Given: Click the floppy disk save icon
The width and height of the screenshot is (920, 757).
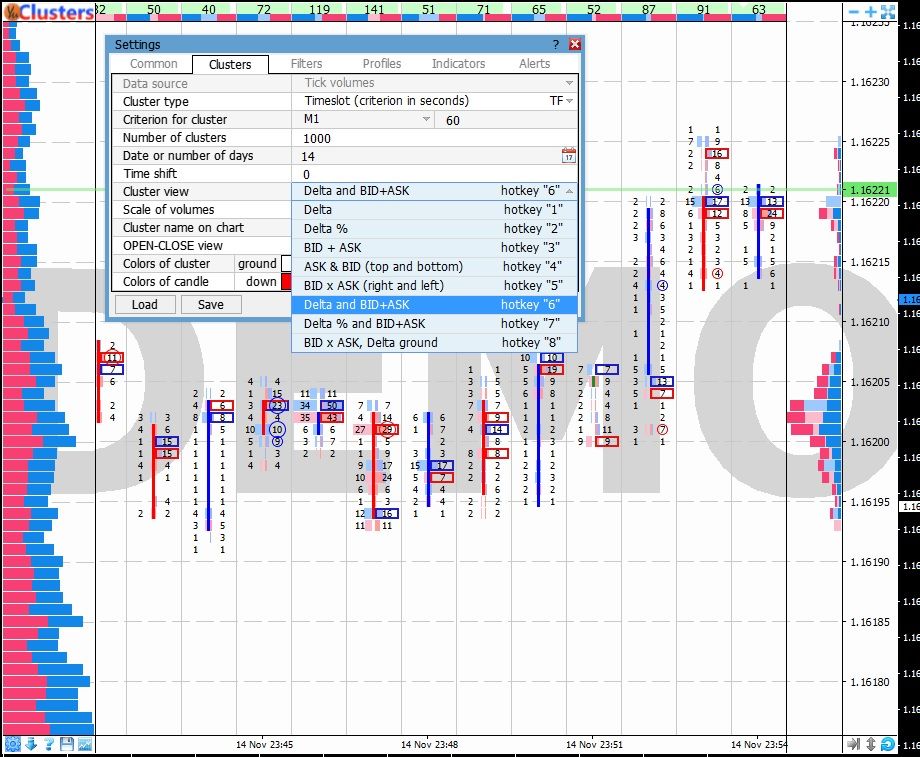Looking at the screenshot, I should point(67,744).
